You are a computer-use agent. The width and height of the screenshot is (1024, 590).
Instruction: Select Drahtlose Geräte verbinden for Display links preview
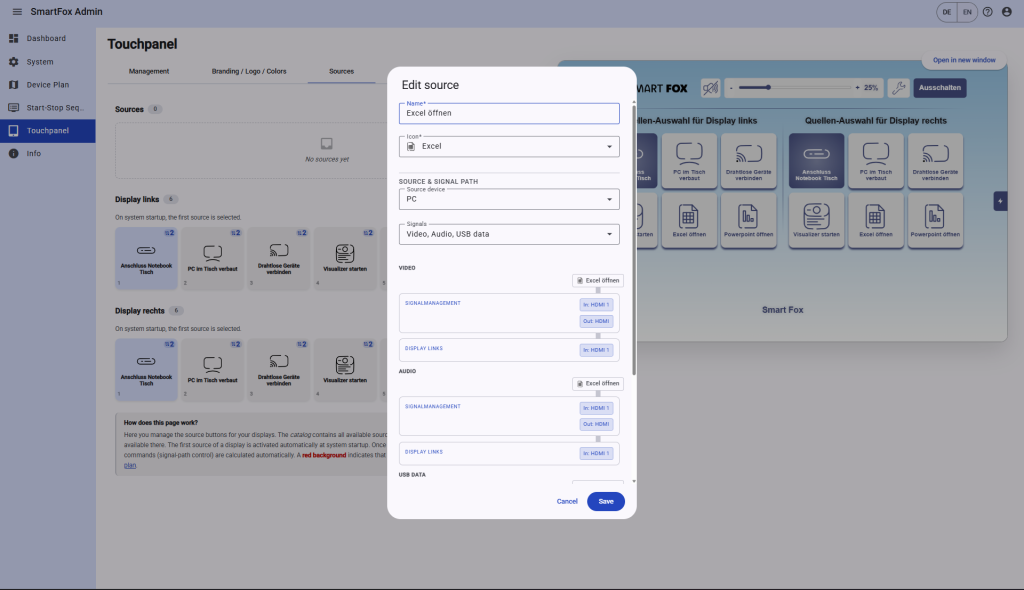(748, 161)
